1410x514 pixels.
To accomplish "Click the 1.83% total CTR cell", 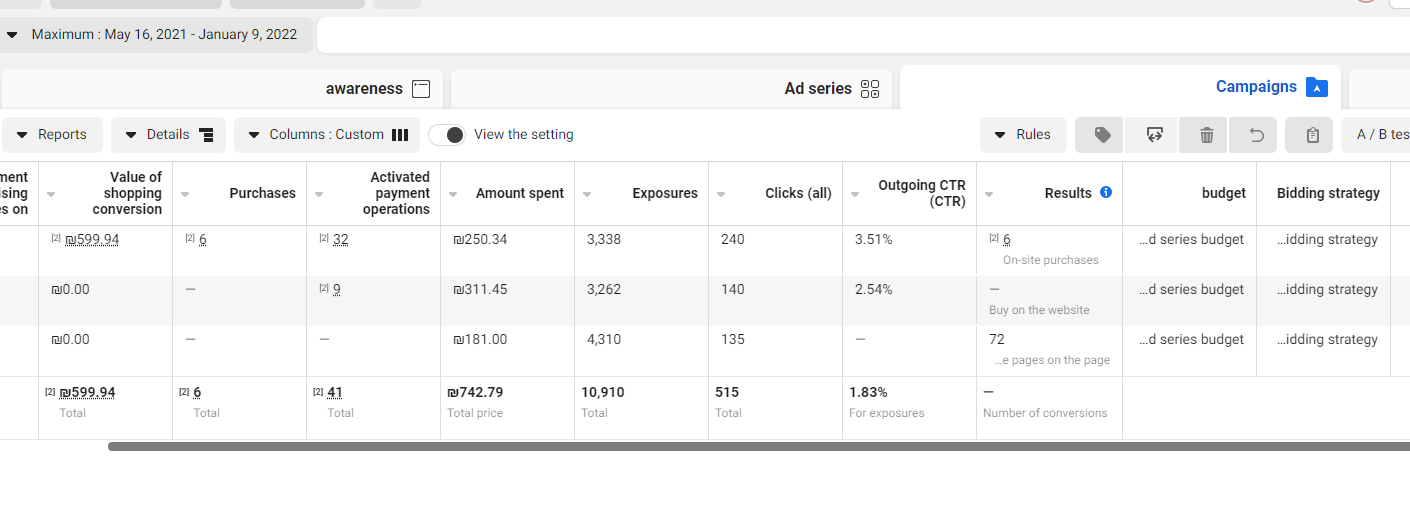I will 868,393.
